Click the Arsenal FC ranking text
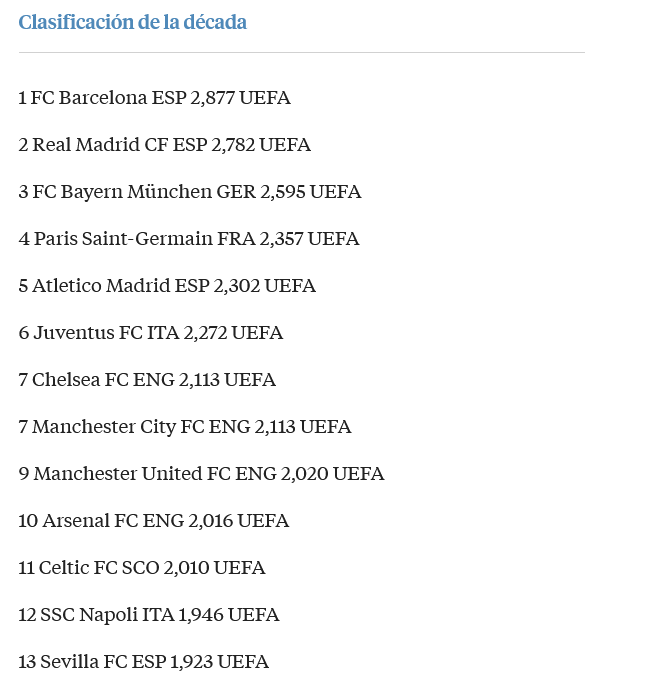Viewport: 670px width, 682px height. [154, 521]
